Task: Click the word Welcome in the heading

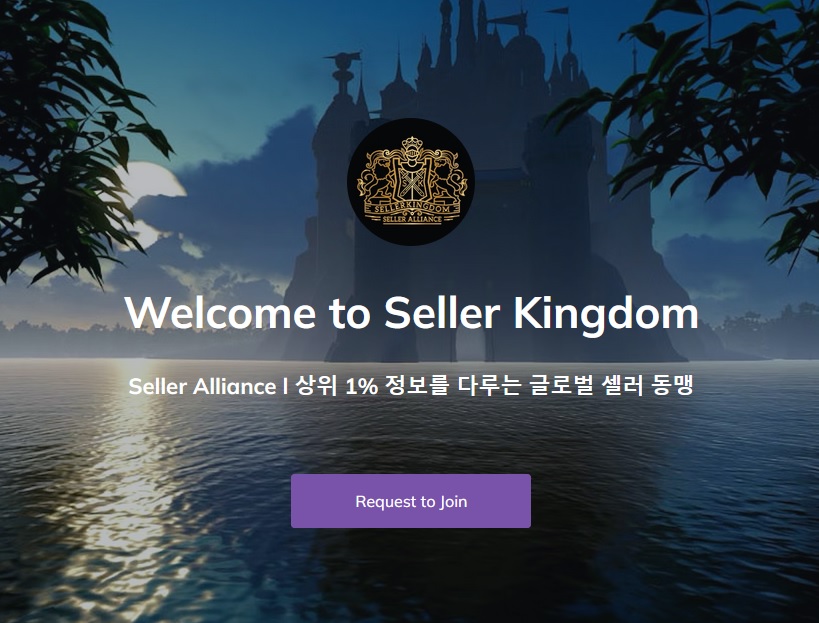Action: pyautogui.click(x=220, y=313)
